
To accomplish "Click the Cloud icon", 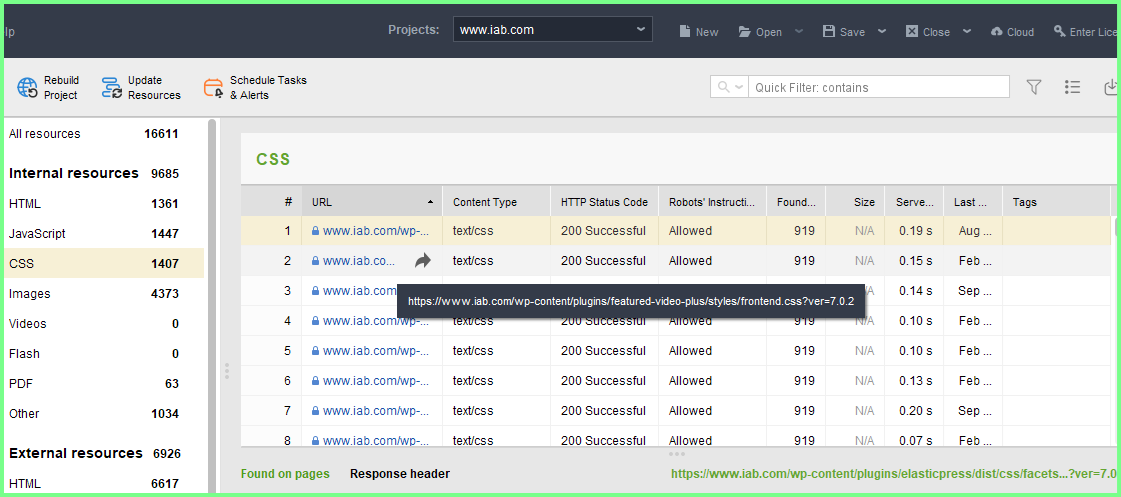I will (997, 31).
